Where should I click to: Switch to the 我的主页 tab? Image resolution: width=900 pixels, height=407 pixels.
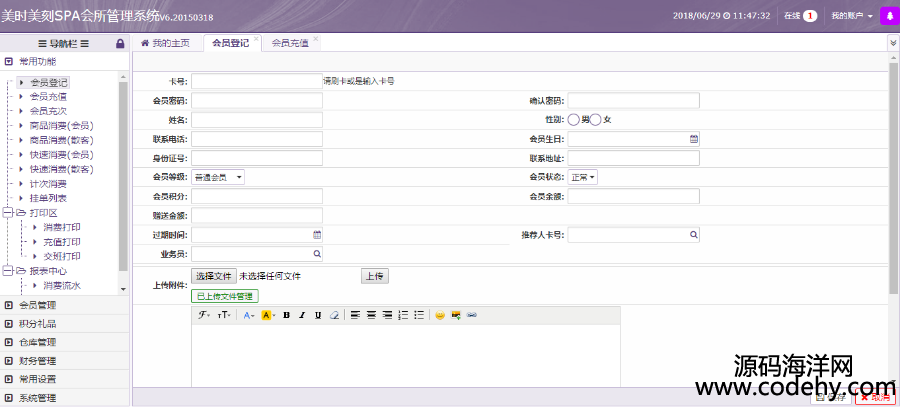165,43
